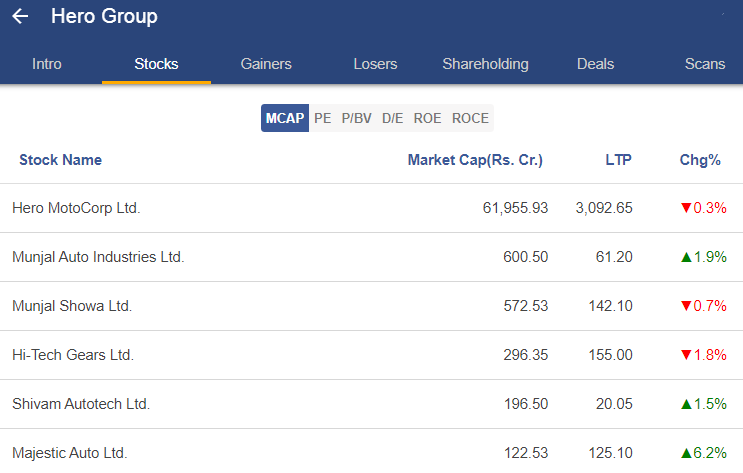Open the Intro tab
Image resolution: width=743 pixels, height=473 pixels.
coord(47,64)
